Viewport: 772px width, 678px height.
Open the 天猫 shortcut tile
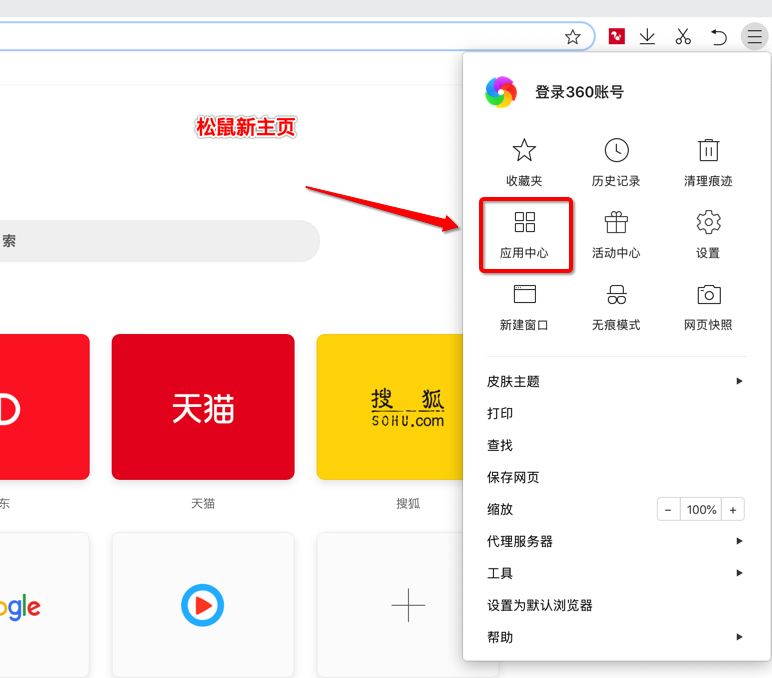pyautogui.click(x=203, y=407)
